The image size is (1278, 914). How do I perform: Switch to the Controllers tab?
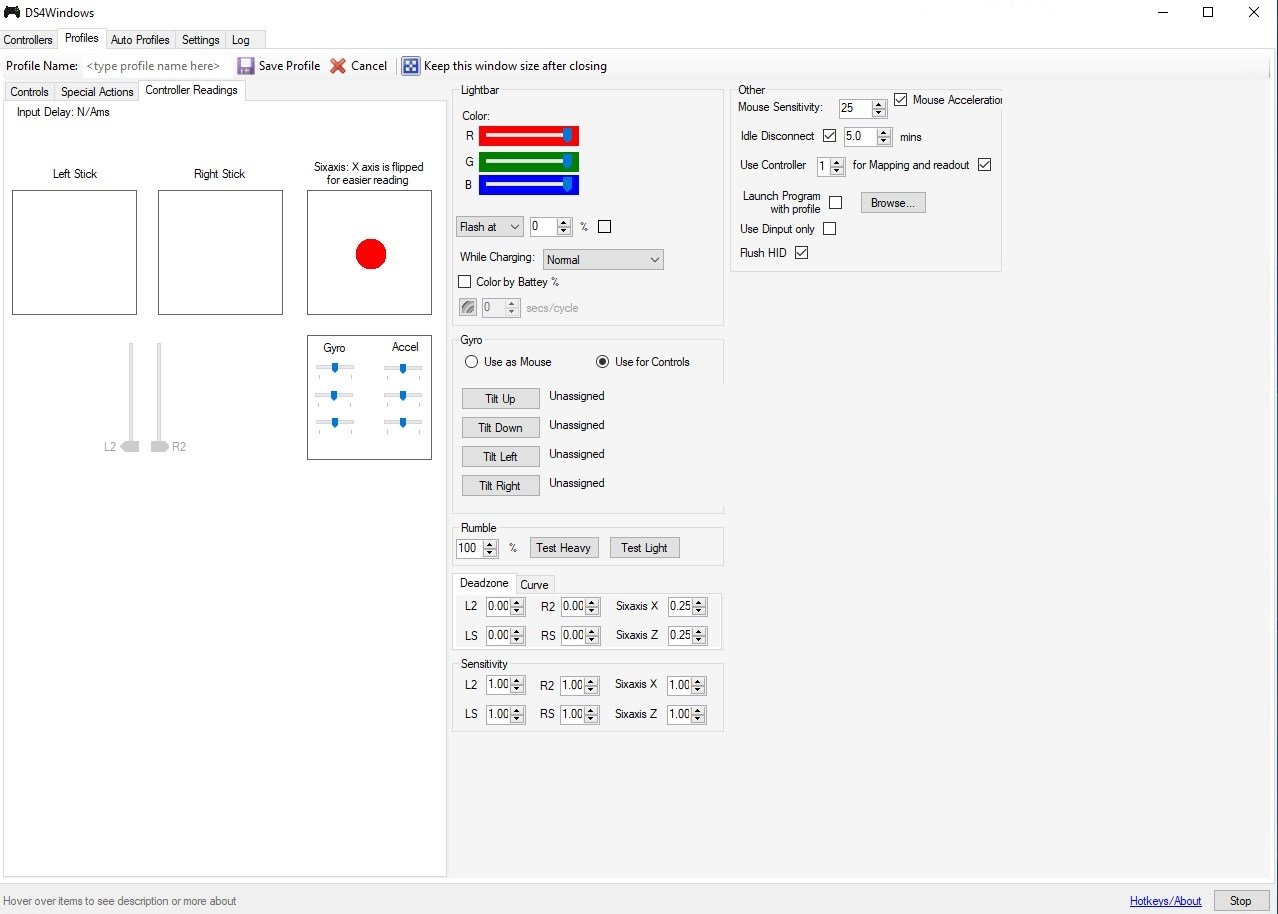click(x=28, y=40)
